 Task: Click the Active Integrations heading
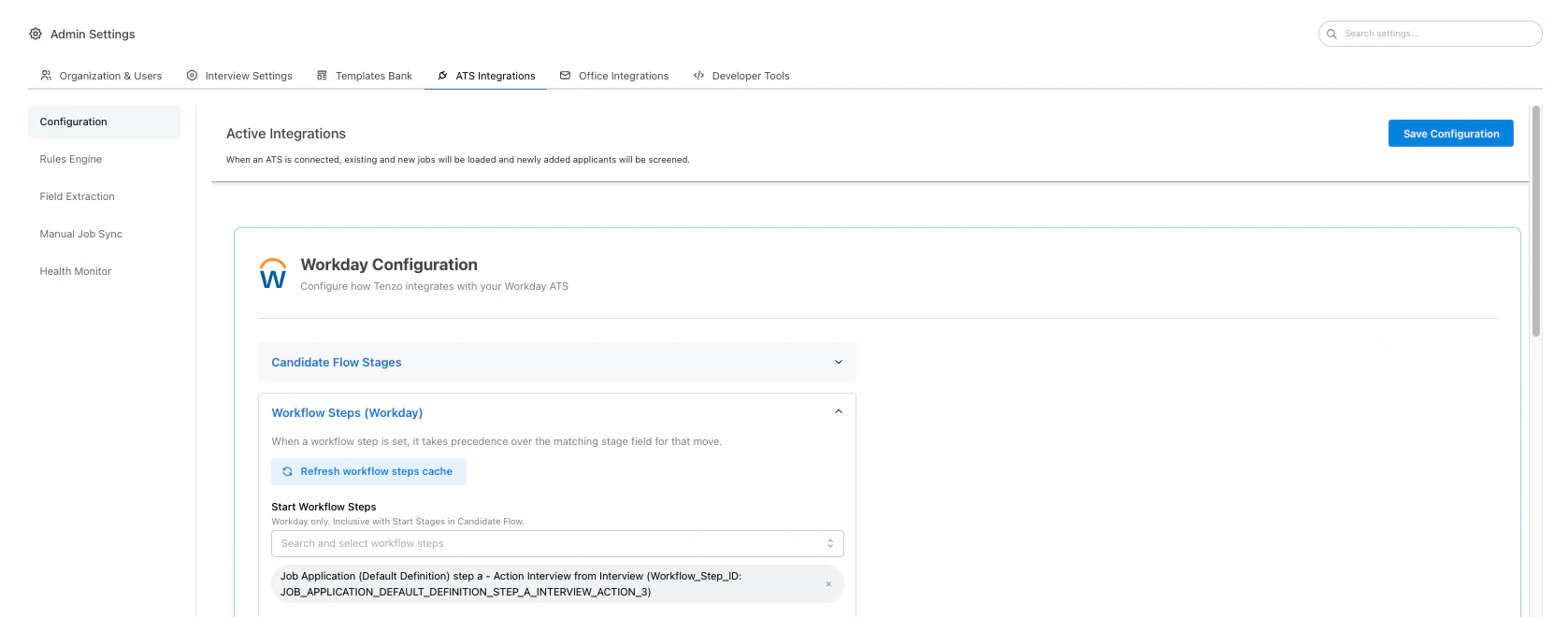(286, 134)
